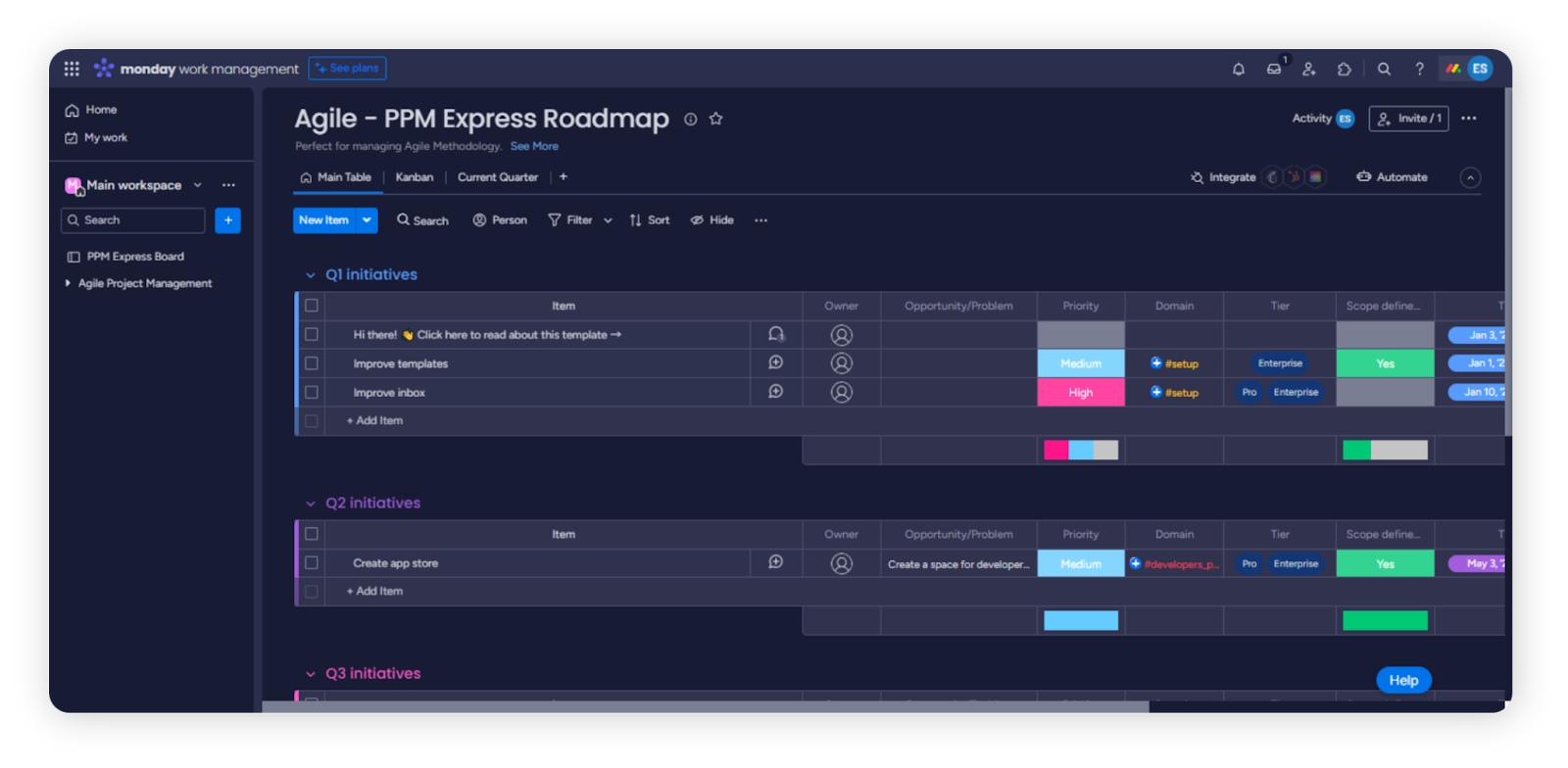Click + Add Item in Q1 initiatives
Screen dimensions: 1568x768
(374, 420)
